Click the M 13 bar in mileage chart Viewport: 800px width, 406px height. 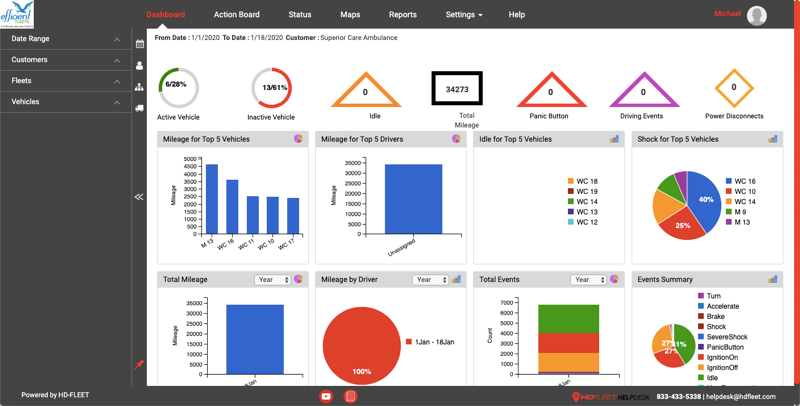[x=212, y=199]
